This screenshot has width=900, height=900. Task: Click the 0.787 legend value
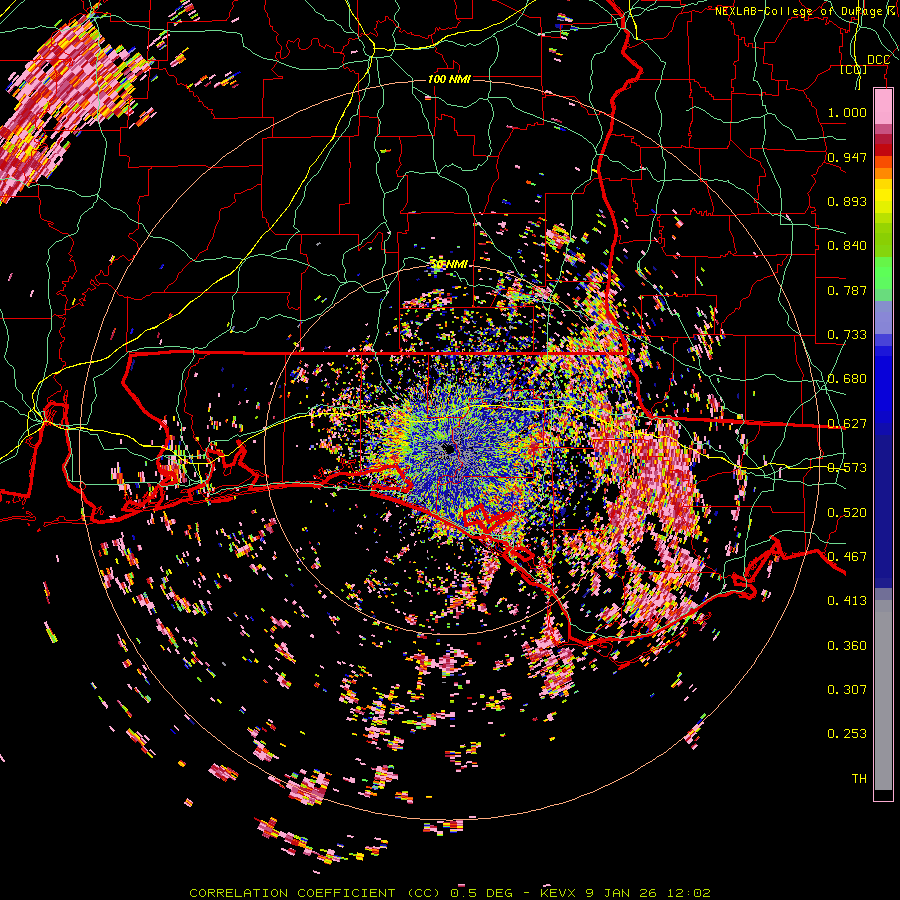click(847, 290)
